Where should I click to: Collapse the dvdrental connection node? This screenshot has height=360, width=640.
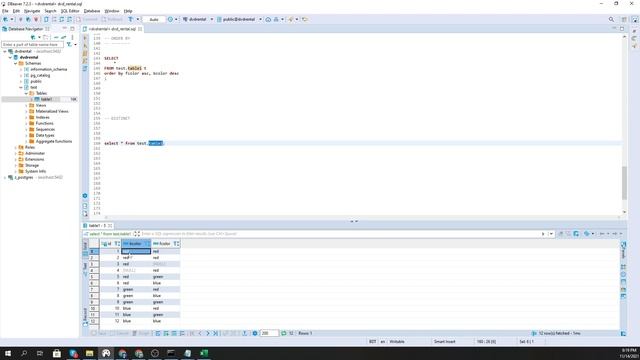coord(5,51)
